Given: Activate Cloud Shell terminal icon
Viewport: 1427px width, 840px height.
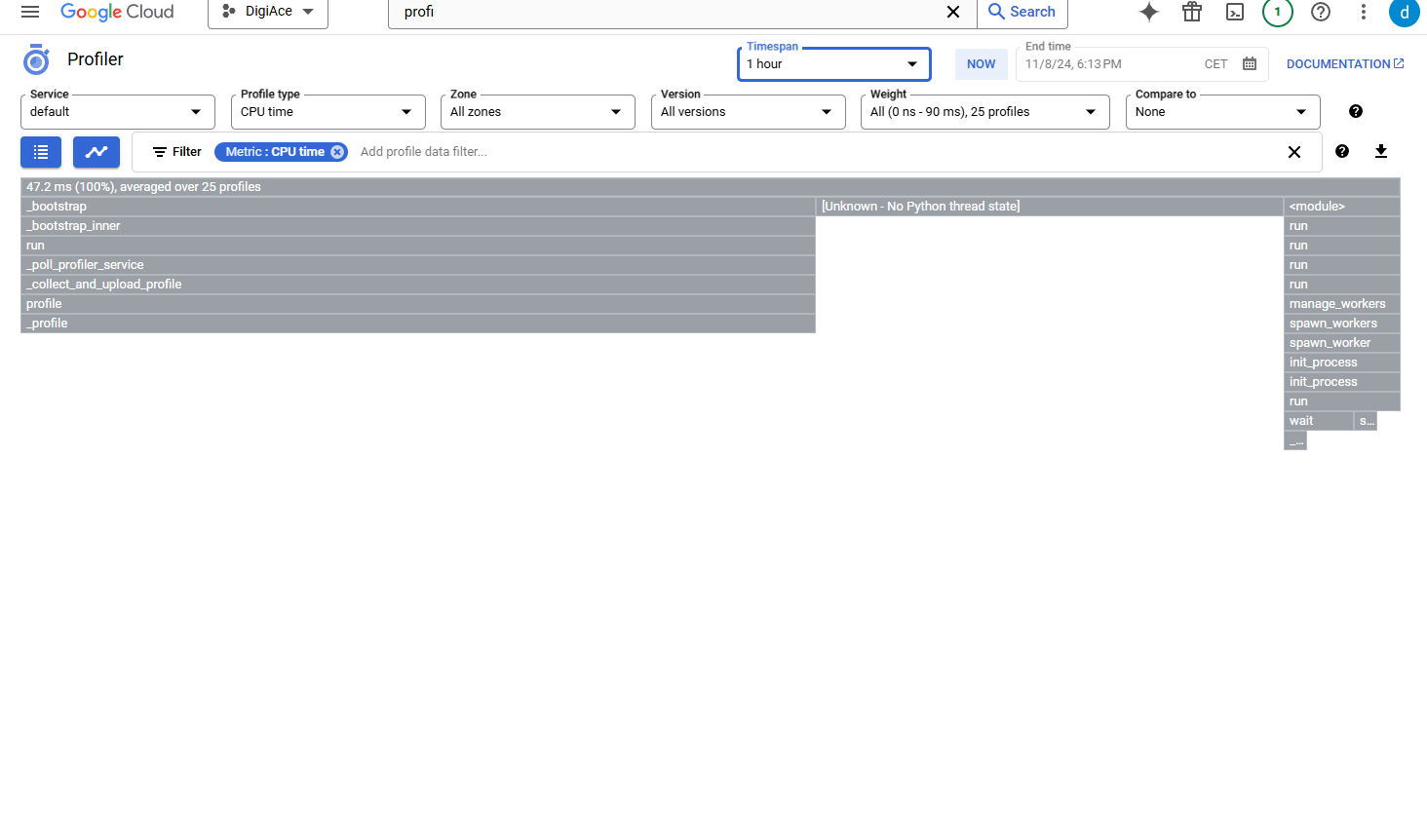Looking at the screenshot, I should coord(1235,12).
